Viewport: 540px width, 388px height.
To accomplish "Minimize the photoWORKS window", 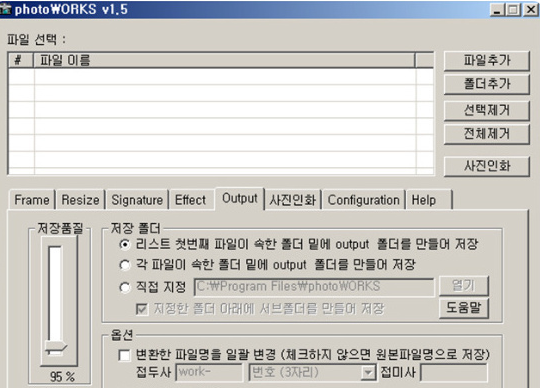I will pyautogui.click(x=497, y=10).
